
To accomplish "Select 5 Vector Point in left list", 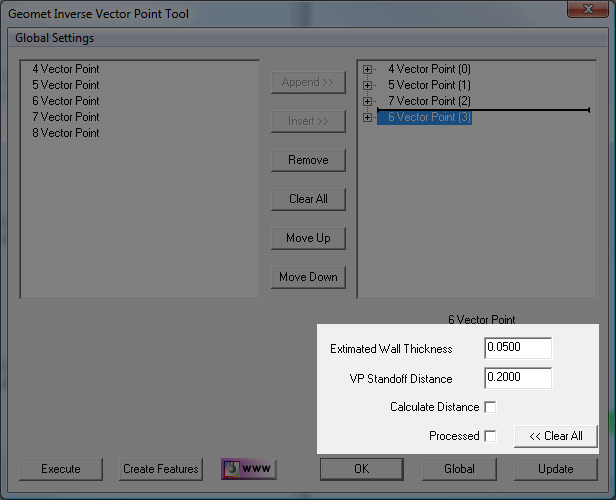I will coord(66,85).
